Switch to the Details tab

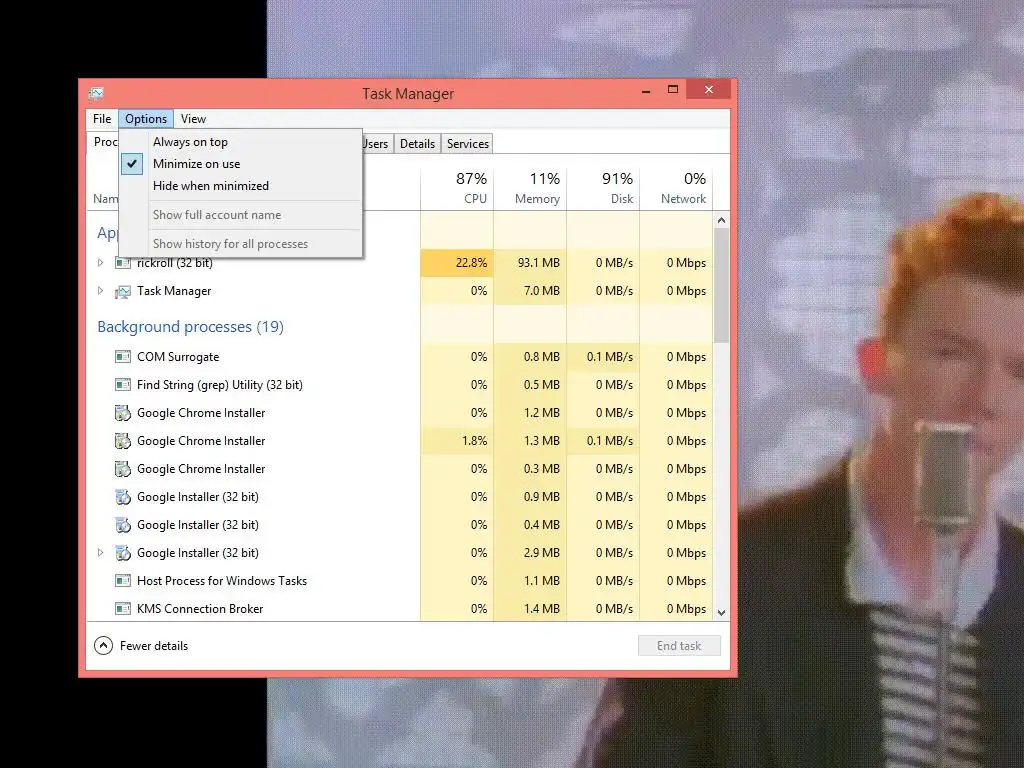tap(417, 144)
